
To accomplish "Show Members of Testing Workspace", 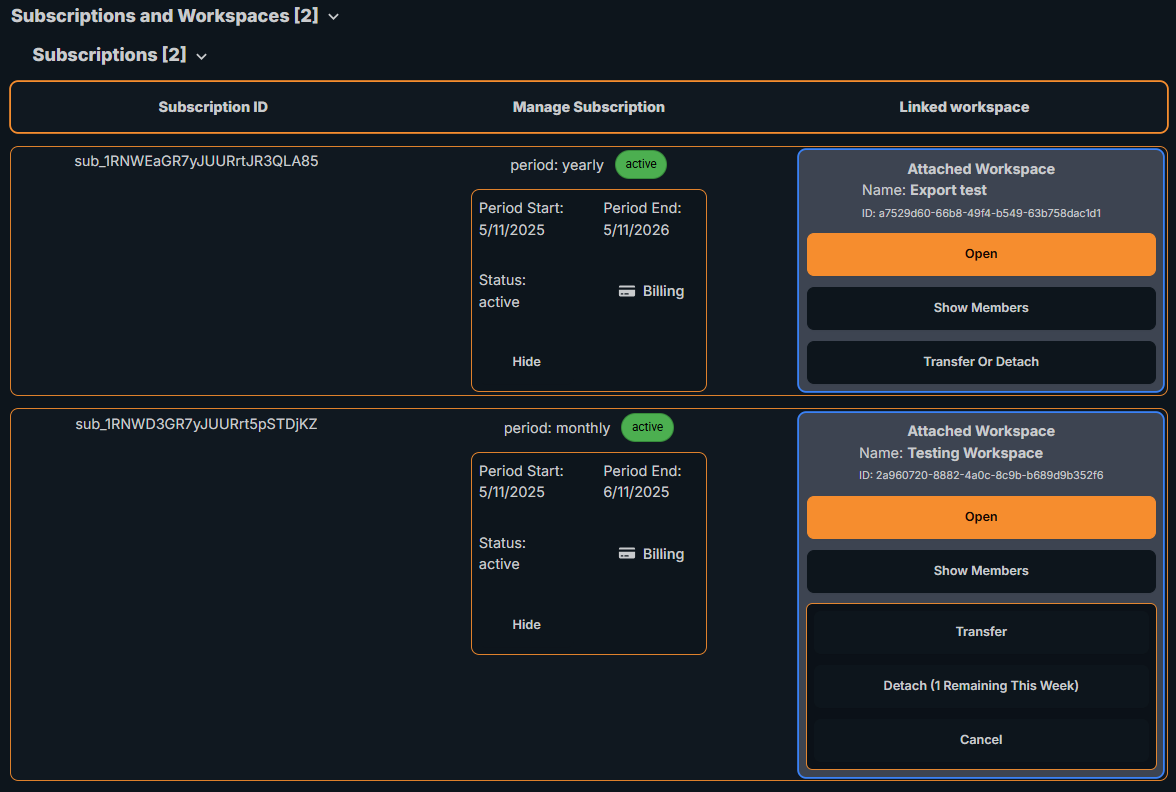I will point(981,571).
